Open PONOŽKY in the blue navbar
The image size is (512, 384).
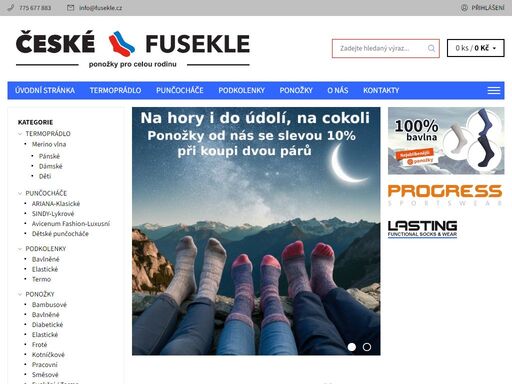pos(296,90)
